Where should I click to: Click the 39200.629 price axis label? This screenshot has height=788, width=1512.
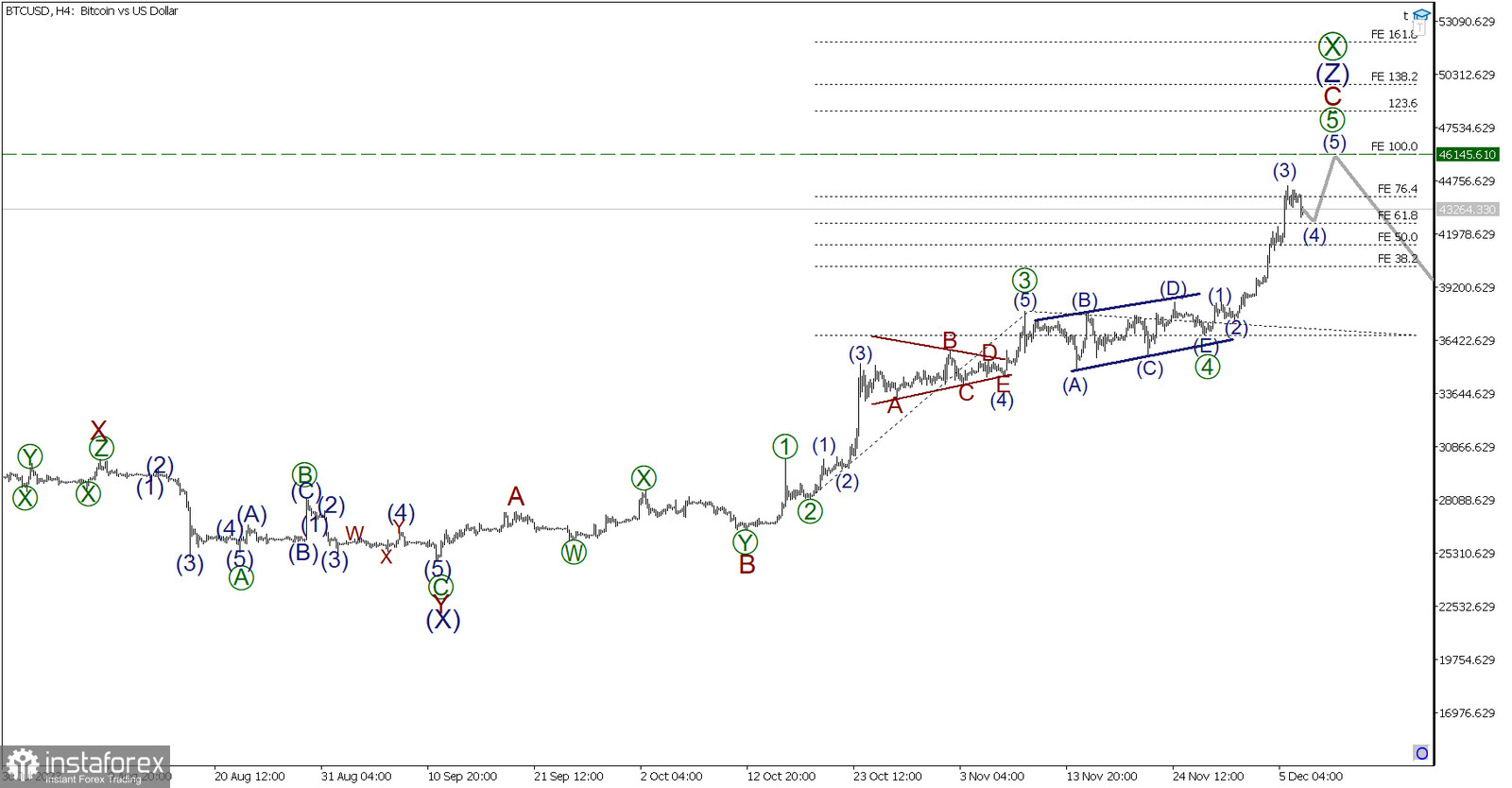coord(1467,287)
